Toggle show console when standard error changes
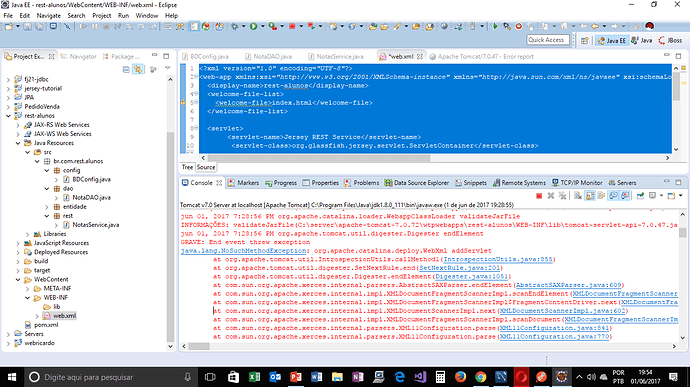The image size is (690, 387). coord(625,195)
